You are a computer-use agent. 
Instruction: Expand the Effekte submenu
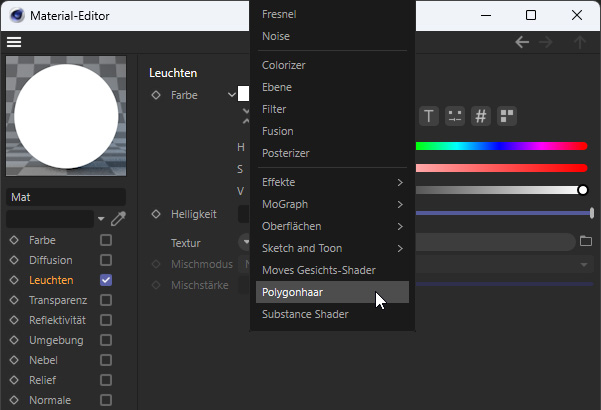click(332, 182)
